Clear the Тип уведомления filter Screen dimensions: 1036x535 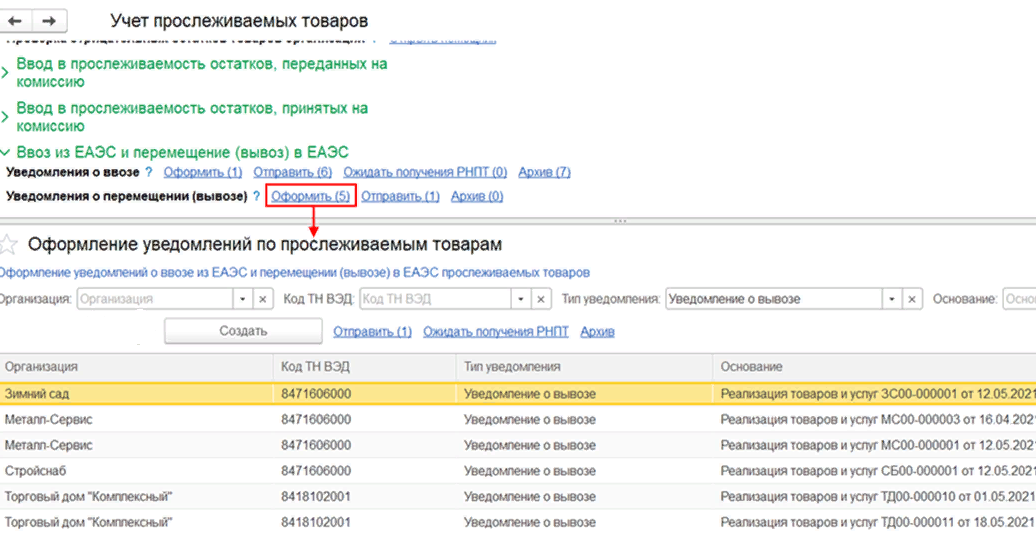coord(911,299)
